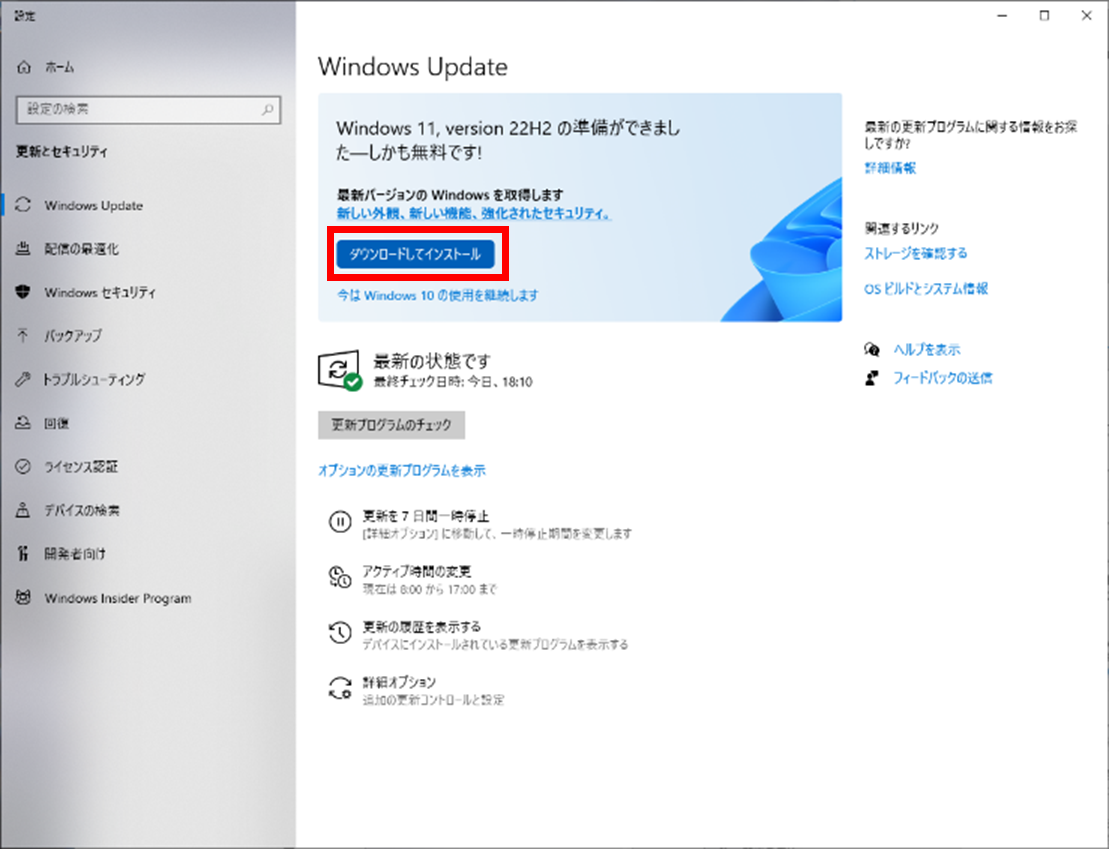Click the 更新の履歴を表示する option

tap(422, 627)
